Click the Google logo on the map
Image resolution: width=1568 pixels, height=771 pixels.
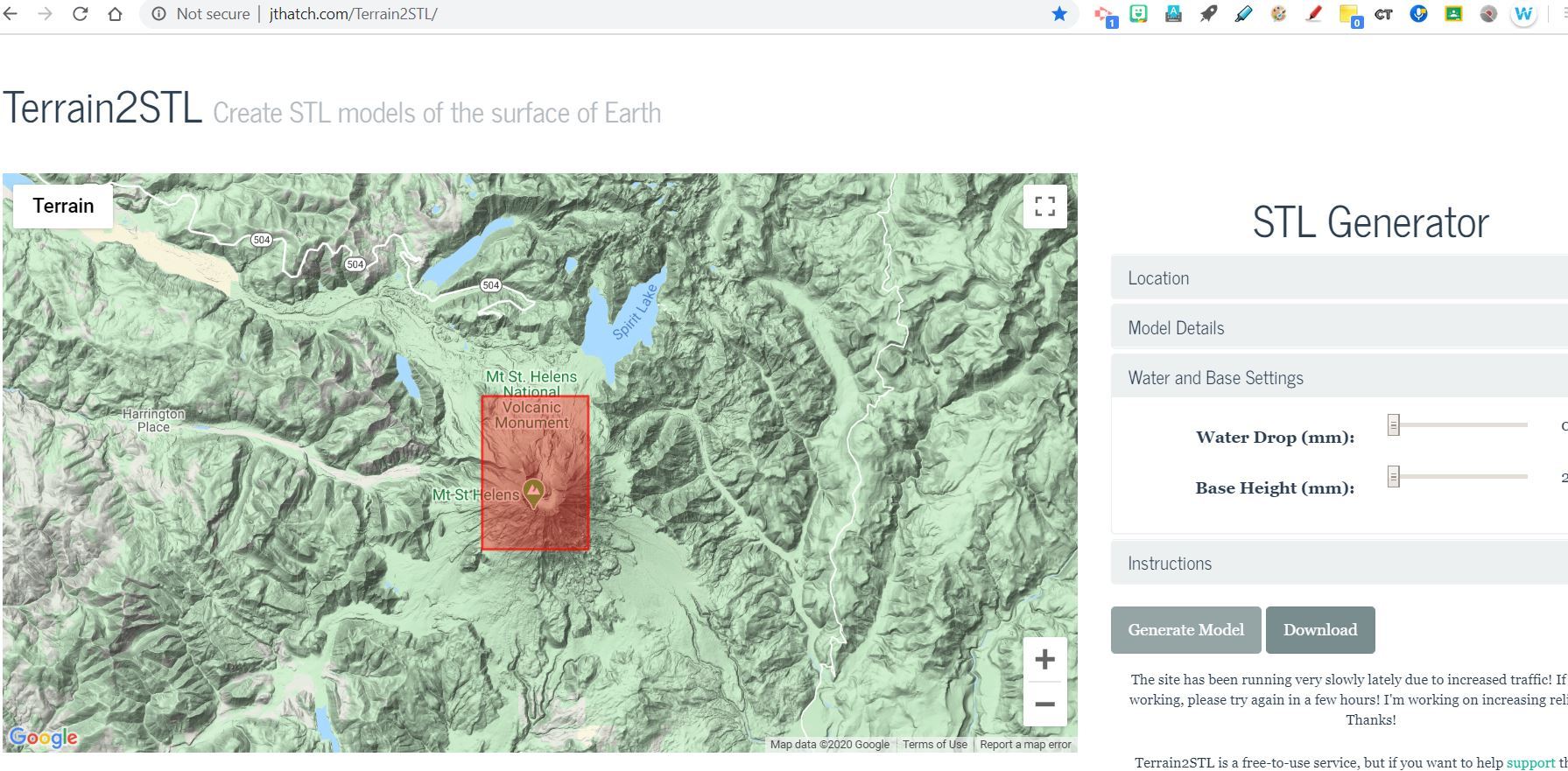click(x=43, y=738)
